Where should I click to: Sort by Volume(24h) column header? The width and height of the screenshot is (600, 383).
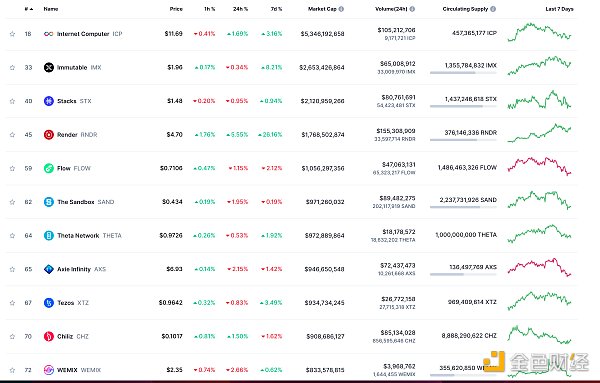point(391,9)
